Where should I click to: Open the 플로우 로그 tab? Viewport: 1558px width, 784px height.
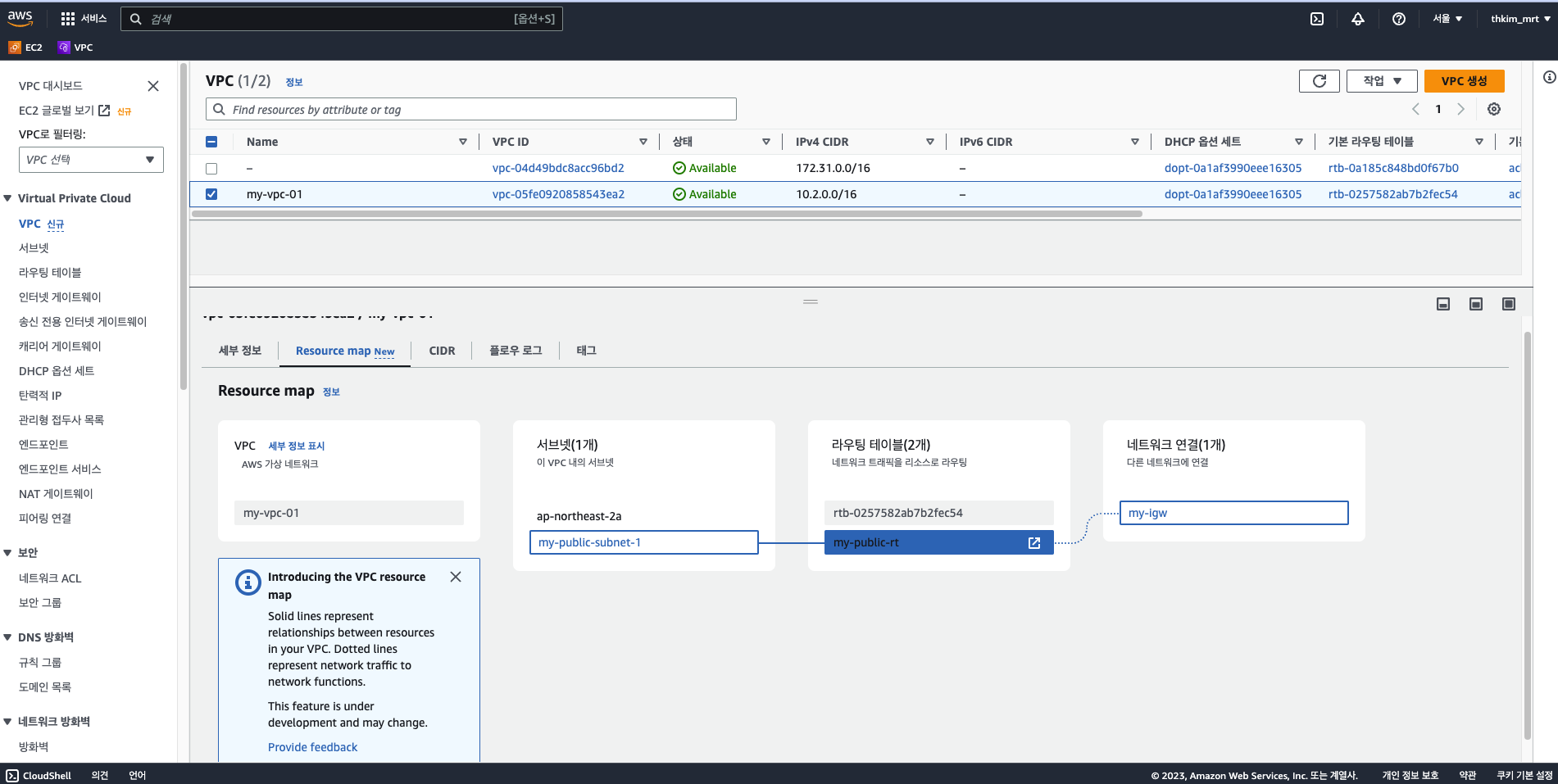pyautogui.click(x=516, y=351)
